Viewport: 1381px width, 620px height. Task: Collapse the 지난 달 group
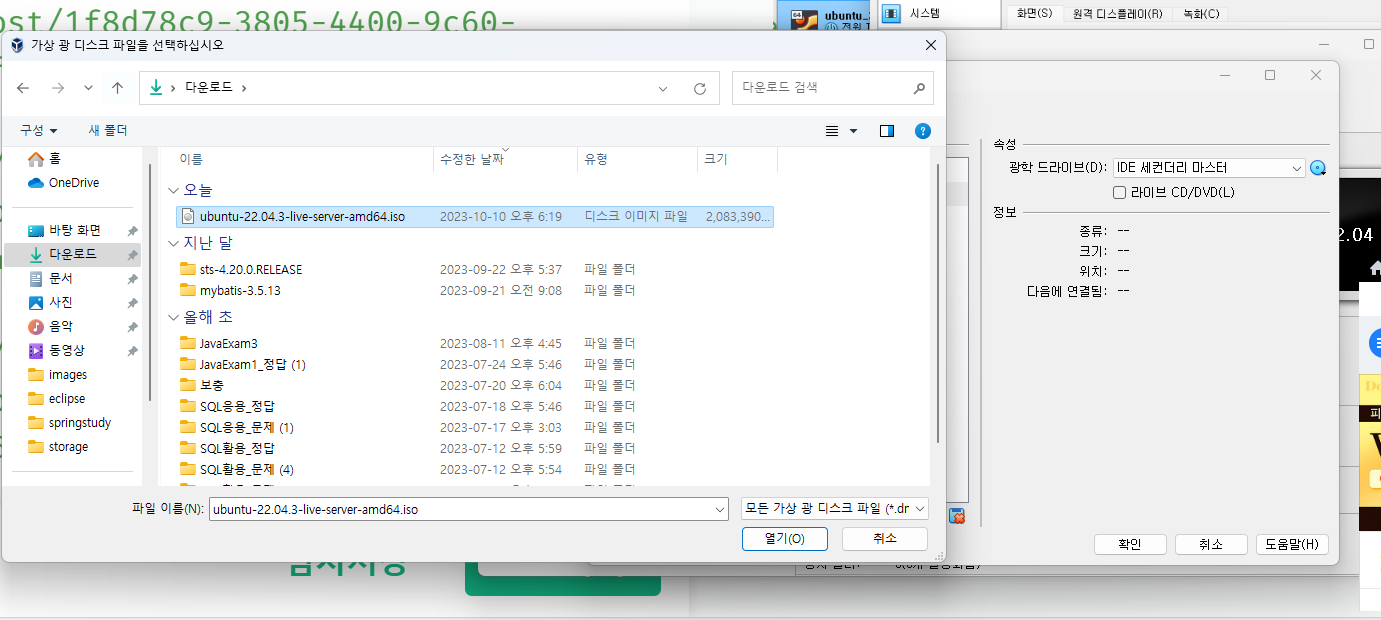coord(175,243)
